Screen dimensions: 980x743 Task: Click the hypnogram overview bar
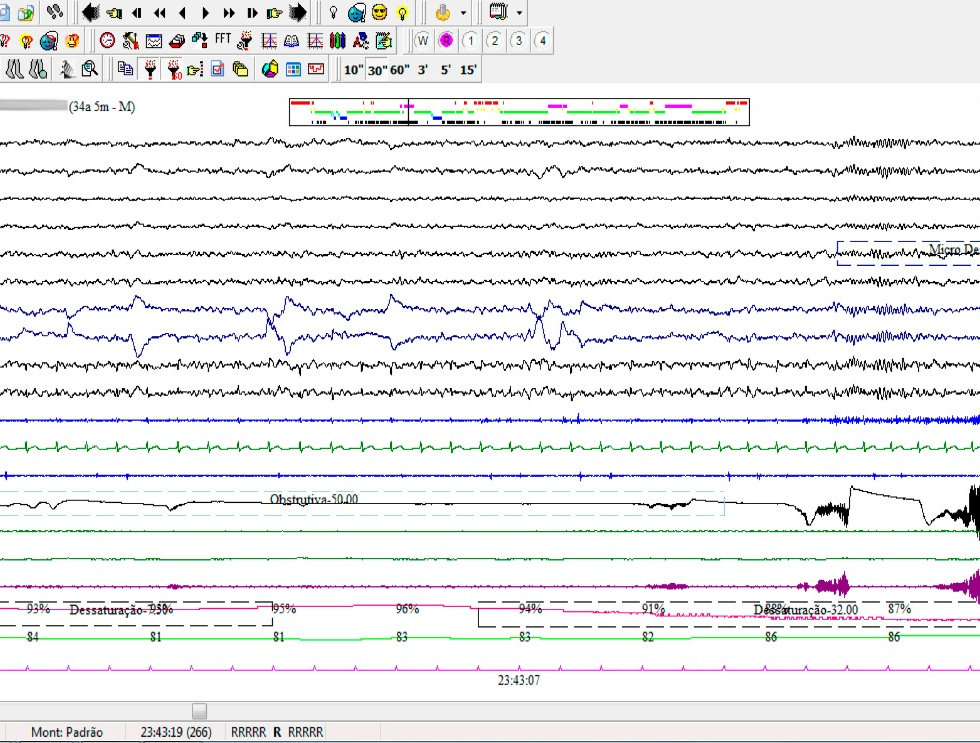point(519,112)
